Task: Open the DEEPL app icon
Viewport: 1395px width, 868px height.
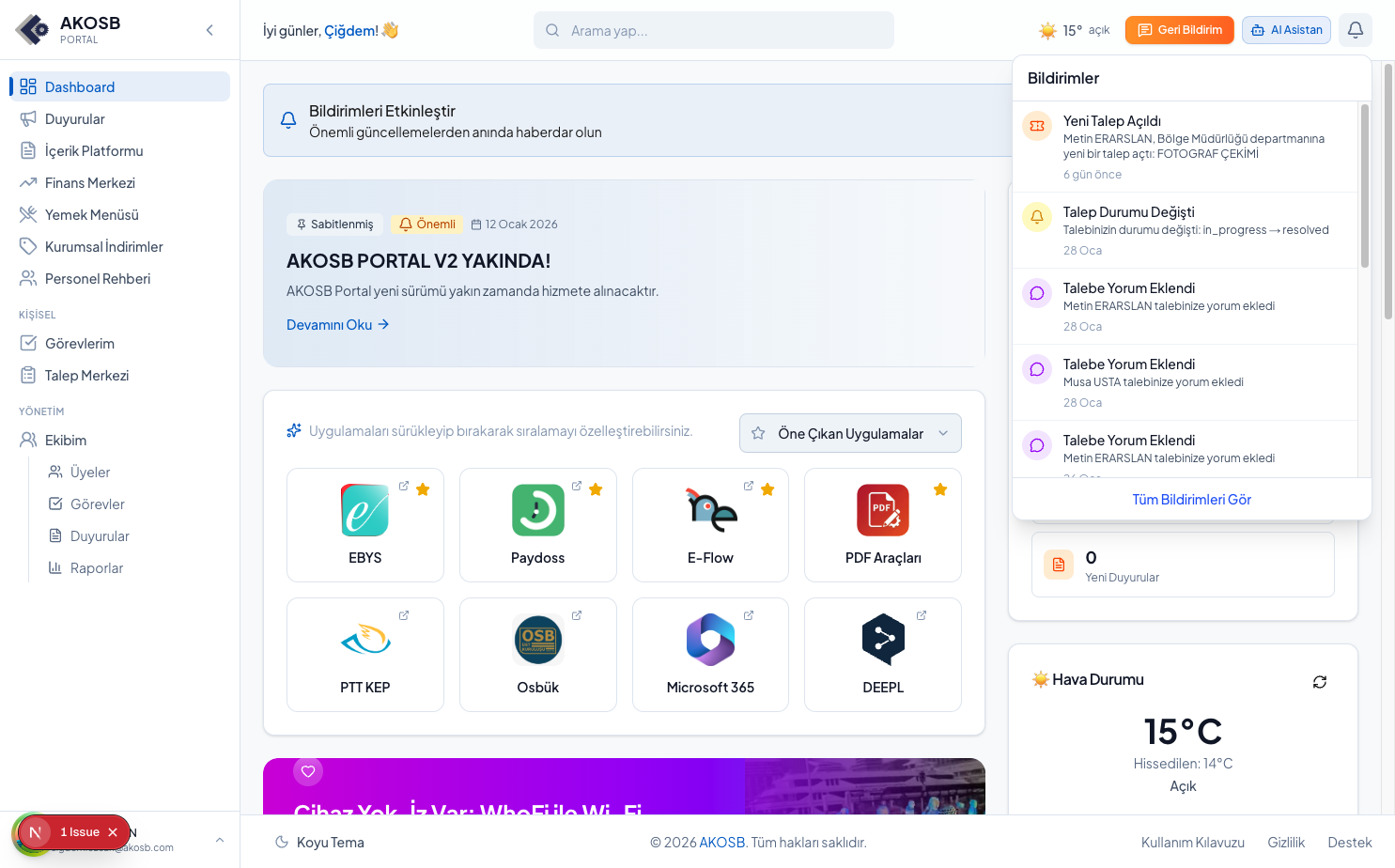Action: 883,640
